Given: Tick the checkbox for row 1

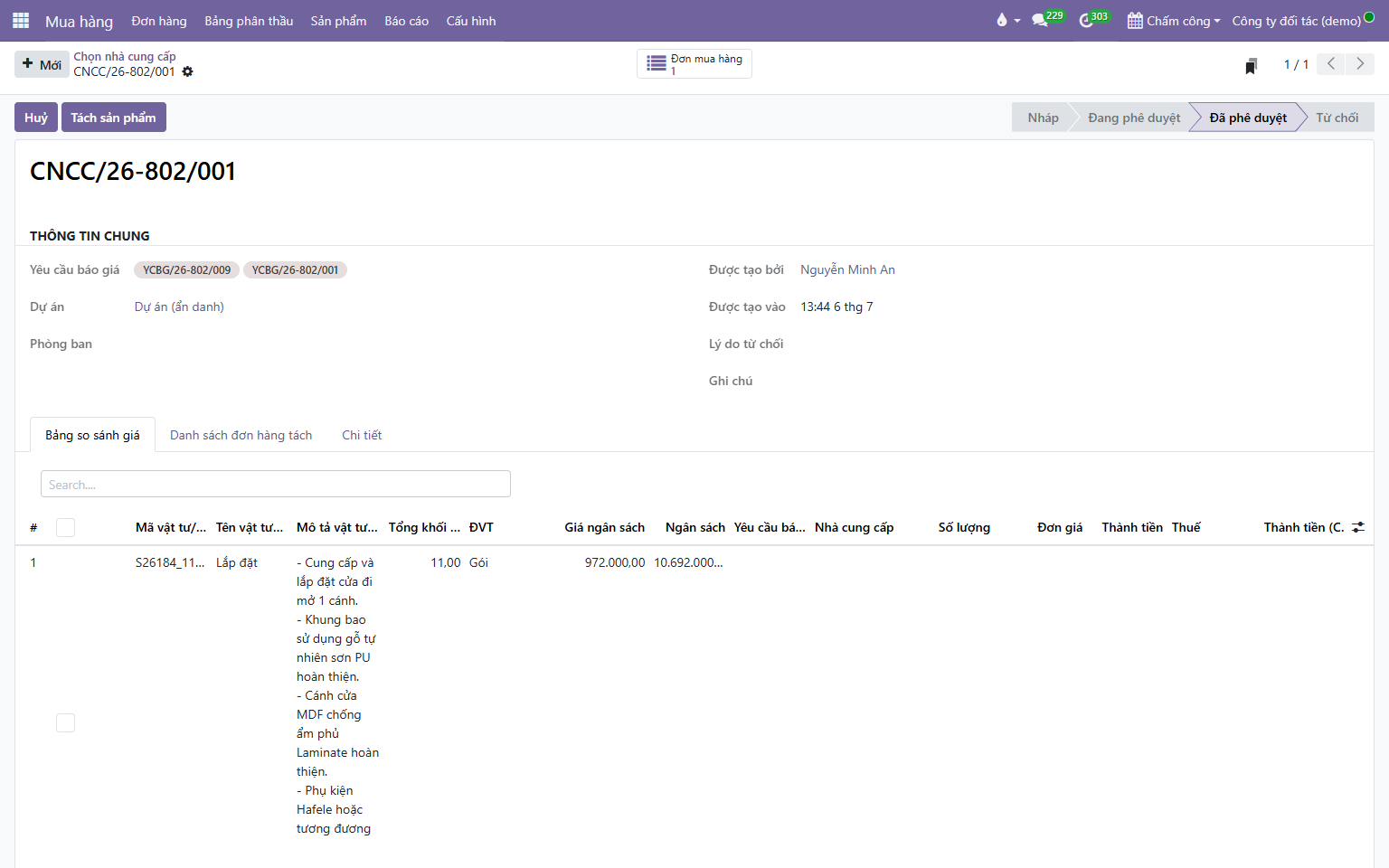Looking at the screenshot, I should pos(65,722).
